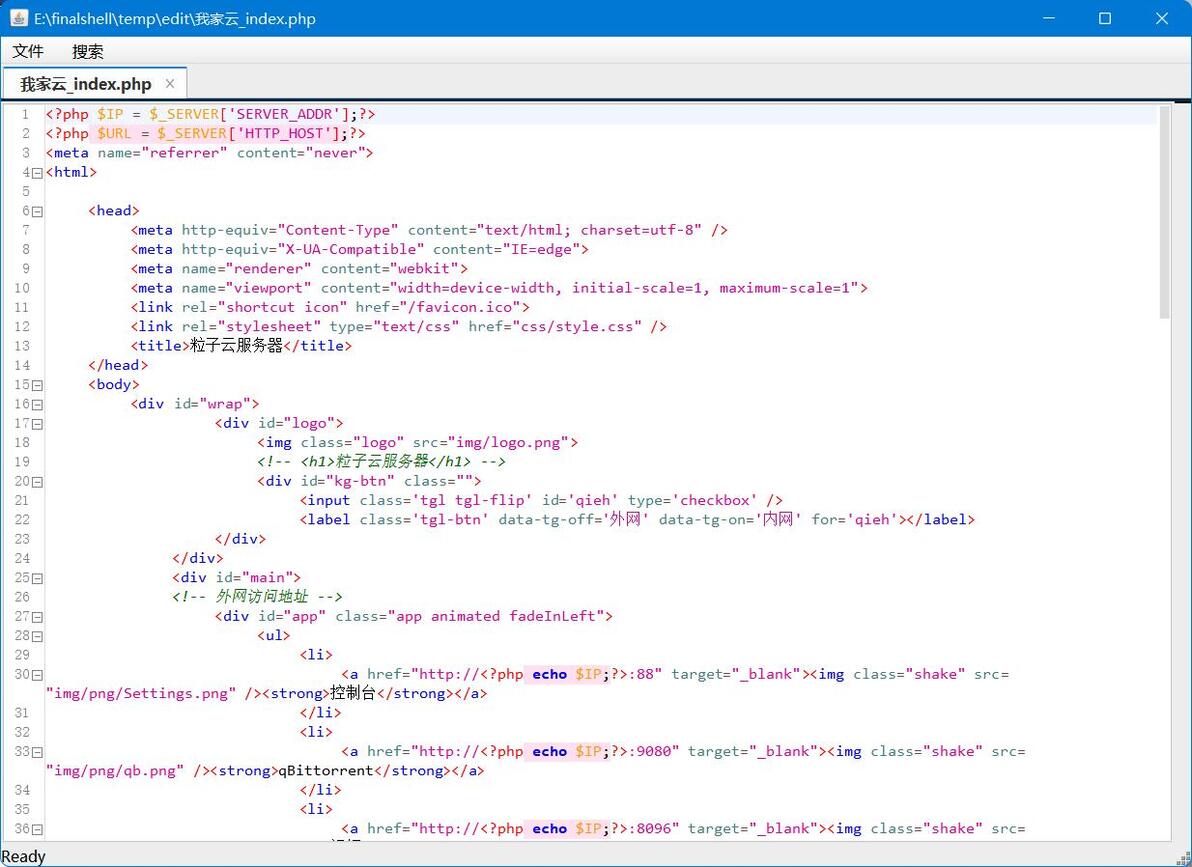Click "viewport" value on line 10
This screenshot has width=1192, height=867.
(268, 288)
